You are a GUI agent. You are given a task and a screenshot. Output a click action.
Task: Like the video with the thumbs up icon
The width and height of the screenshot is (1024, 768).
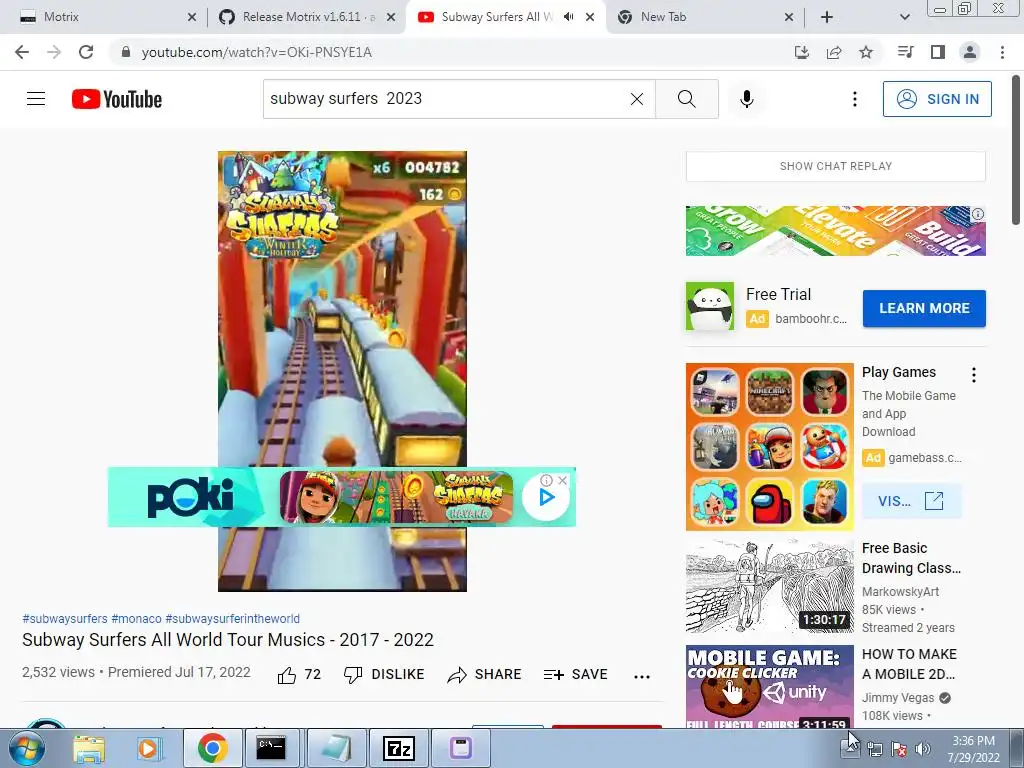point(287,675)
